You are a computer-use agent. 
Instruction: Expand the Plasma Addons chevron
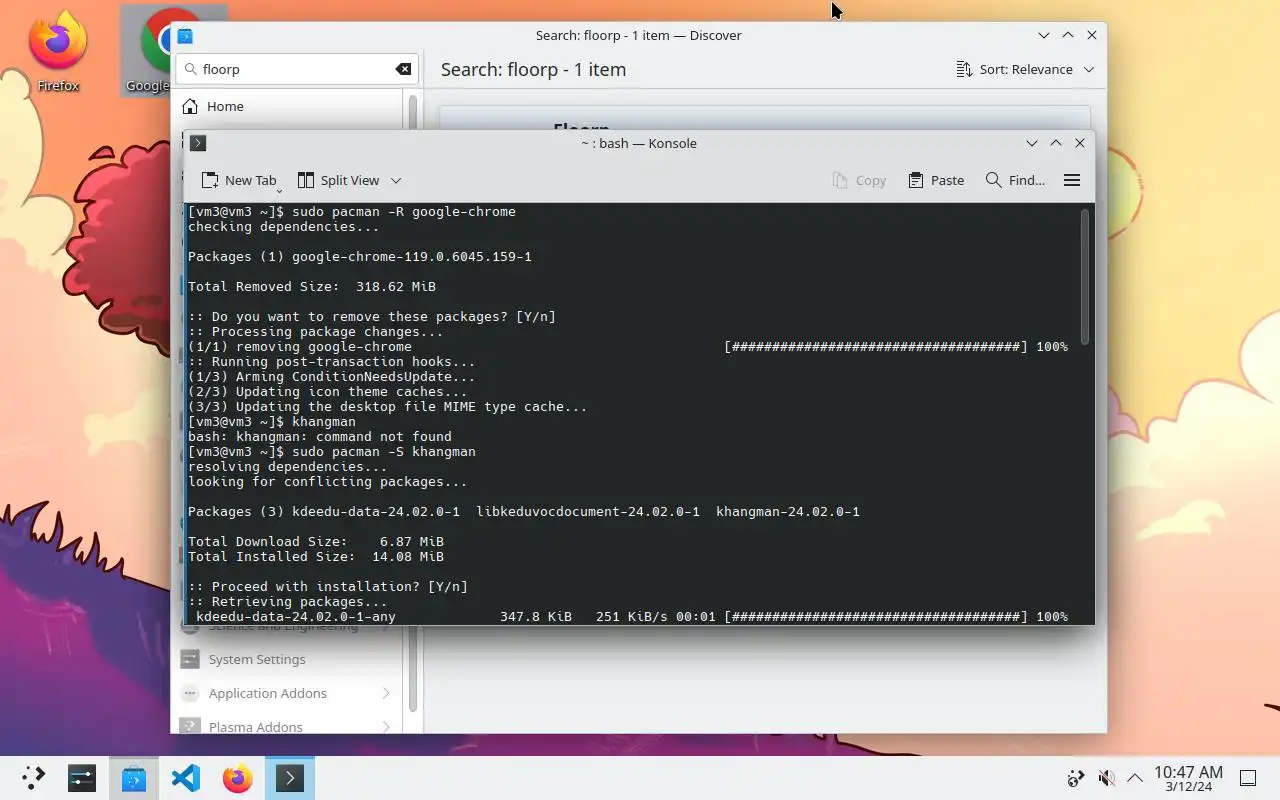pos(386,726)
